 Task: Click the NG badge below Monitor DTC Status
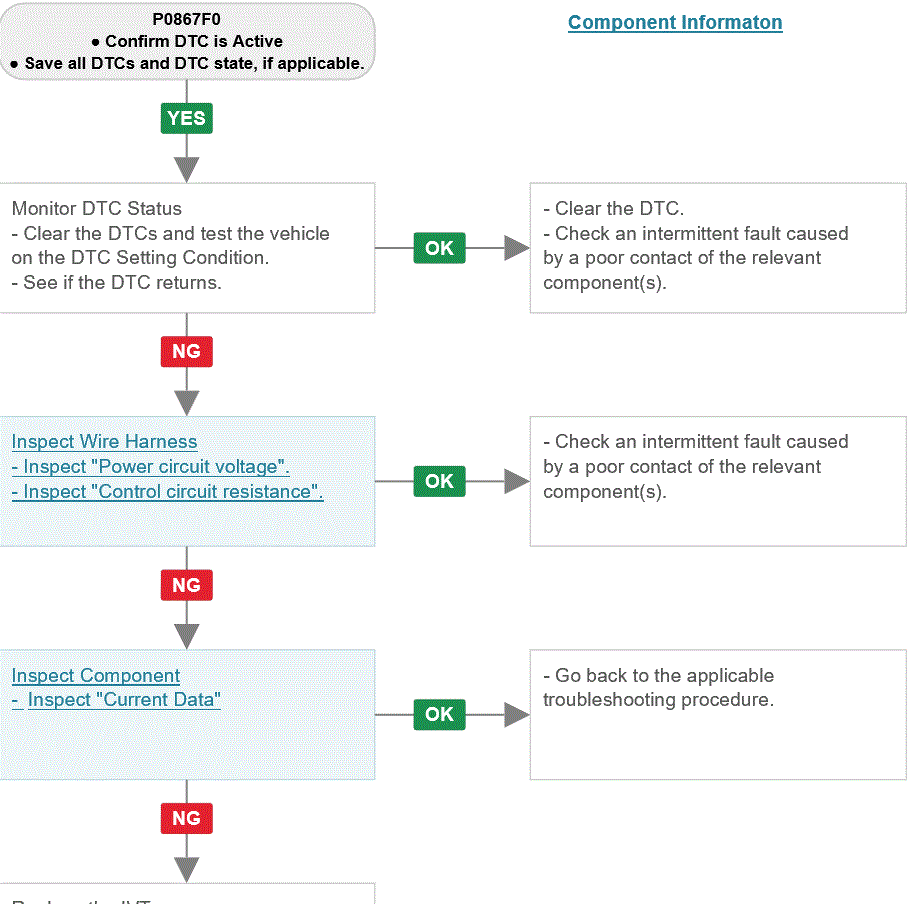coord(186,351)
